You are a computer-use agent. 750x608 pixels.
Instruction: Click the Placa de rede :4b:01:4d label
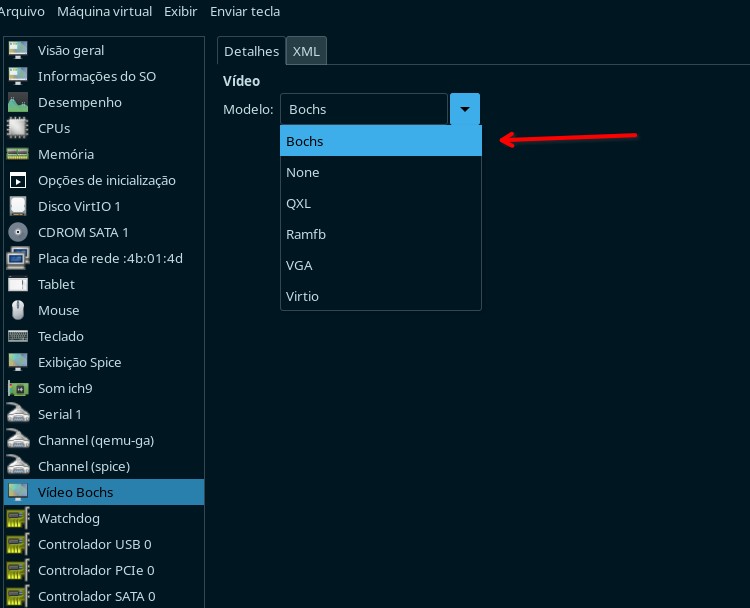tap(110, 258)
